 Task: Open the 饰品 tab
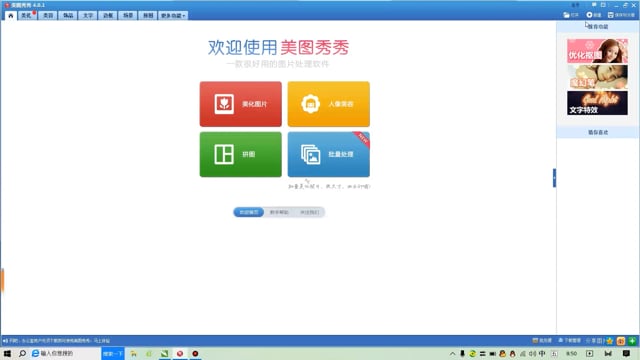(68, 16)
